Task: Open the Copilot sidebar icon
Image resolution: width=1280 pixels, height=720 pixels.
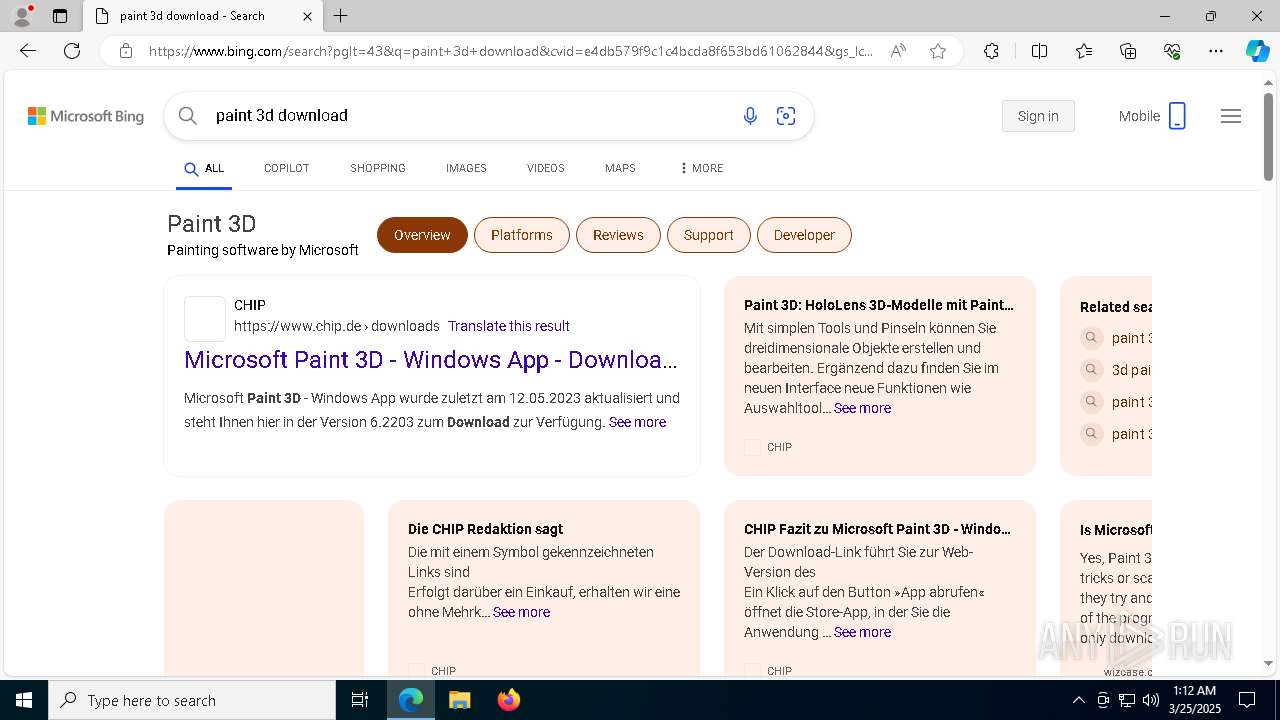Action: pyautogui.click(x=1257, y=51)
